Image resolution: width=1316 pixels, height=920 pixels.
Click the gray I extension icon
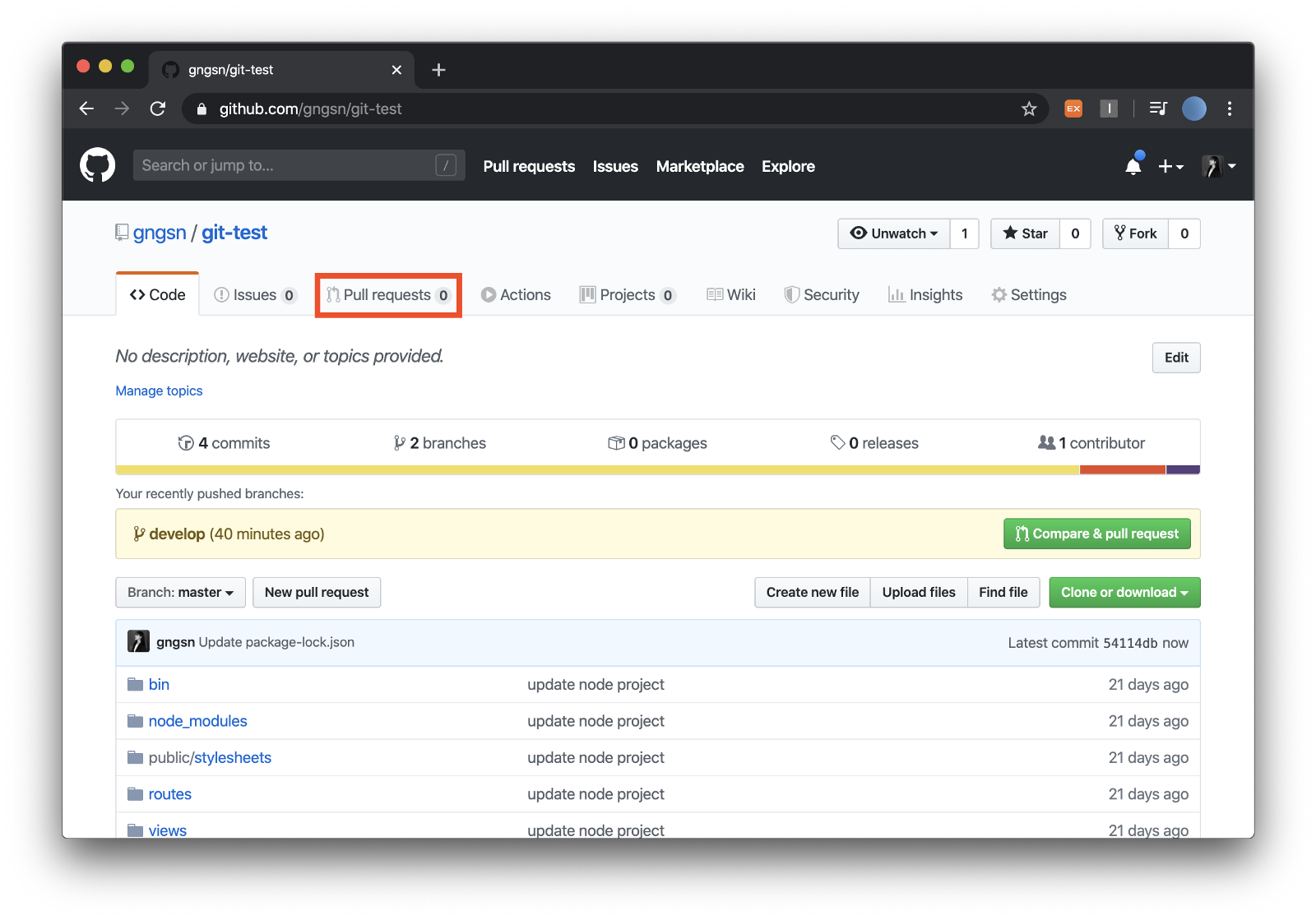click(x=1109, y=109)
